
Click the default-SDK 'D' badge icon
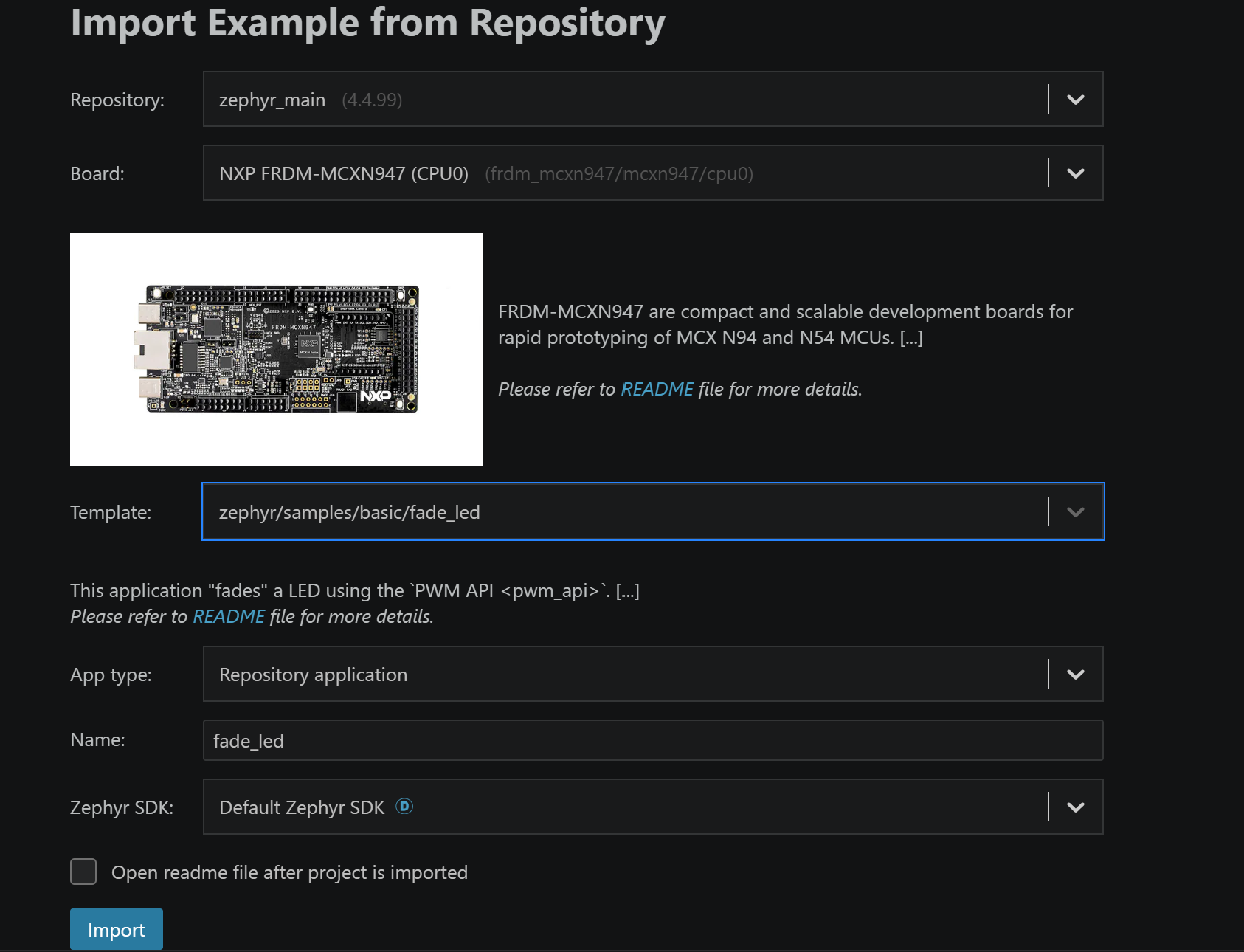[x=404, y=806]
